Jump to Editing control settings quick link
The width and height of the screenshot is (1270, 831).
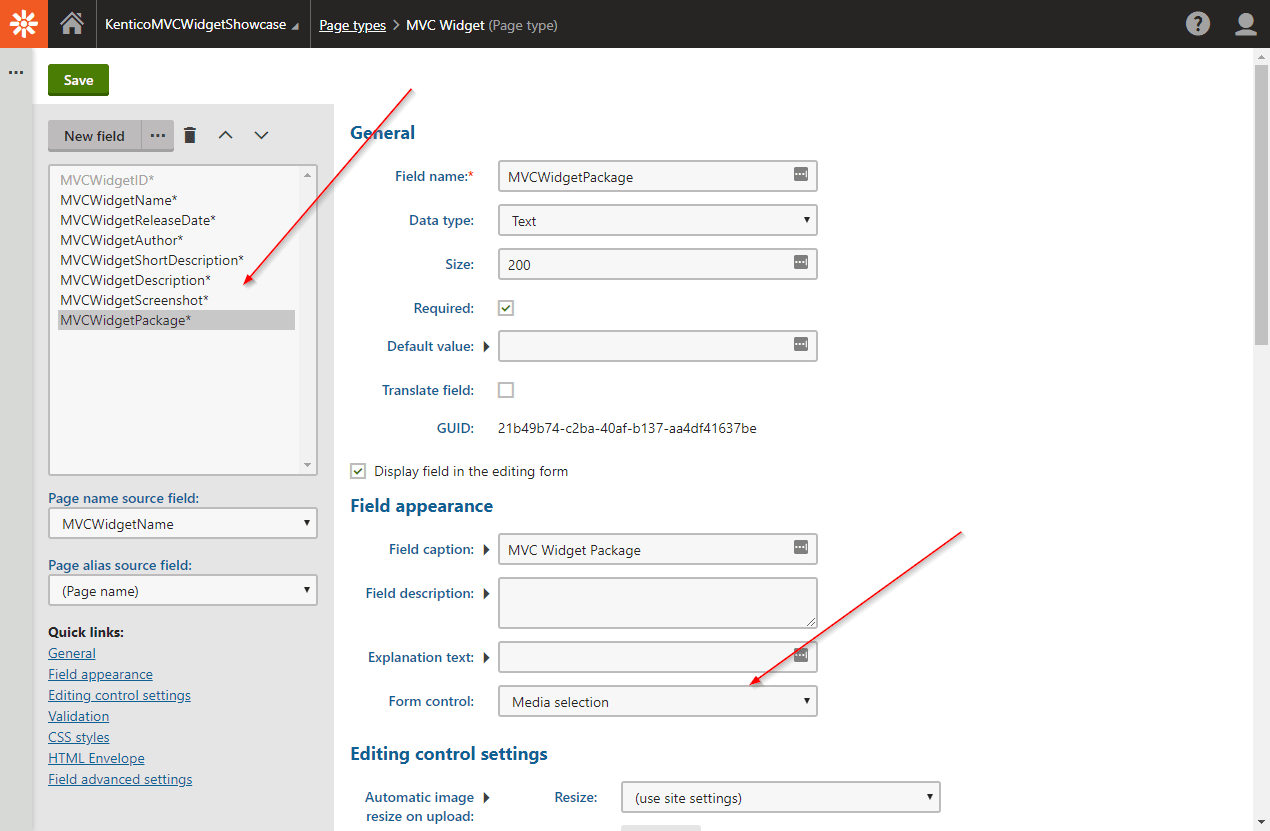tap(119, 695)
